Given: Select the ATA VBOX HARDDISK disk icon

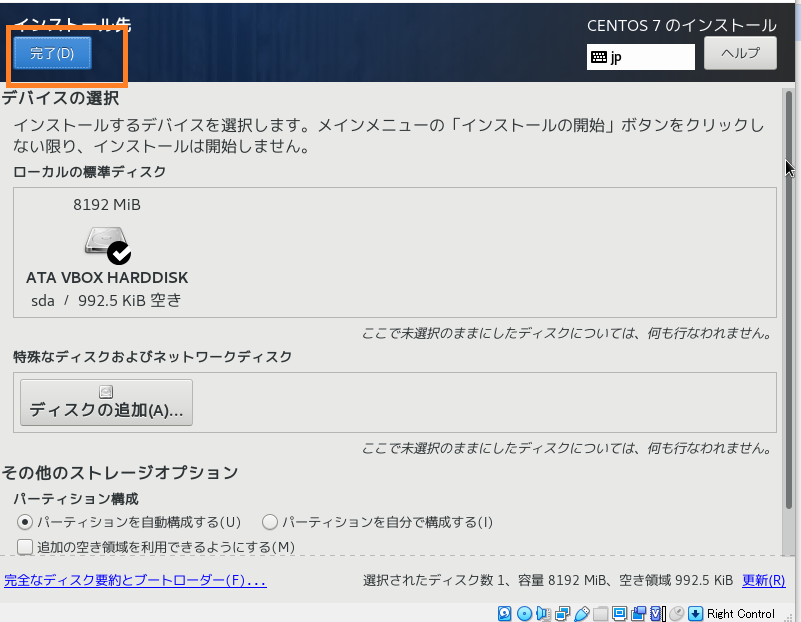Looking at the screenshot, I should tap(107, 244).
